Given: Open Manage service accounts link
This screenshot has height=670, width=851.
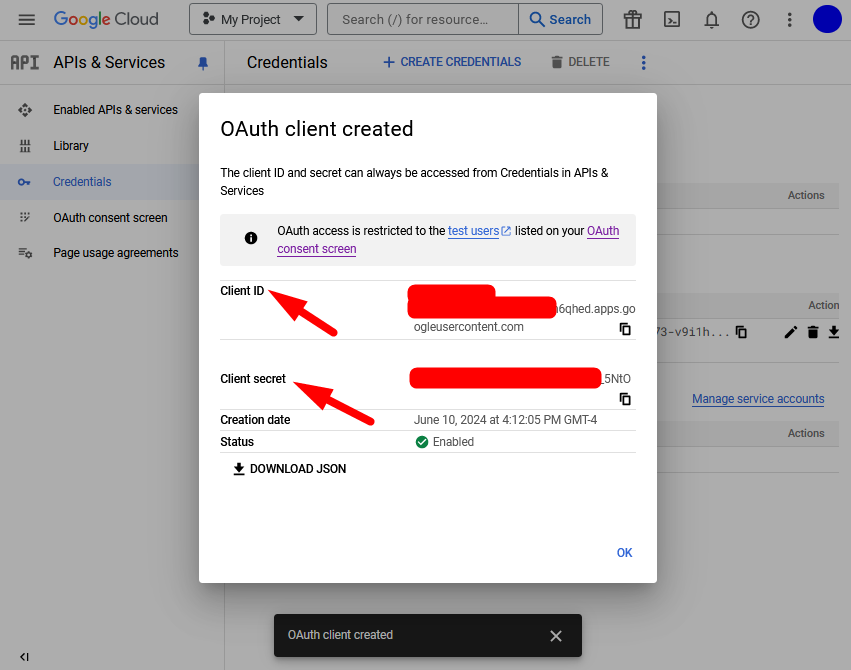Looking at the screenshot, I should point(758,399).
